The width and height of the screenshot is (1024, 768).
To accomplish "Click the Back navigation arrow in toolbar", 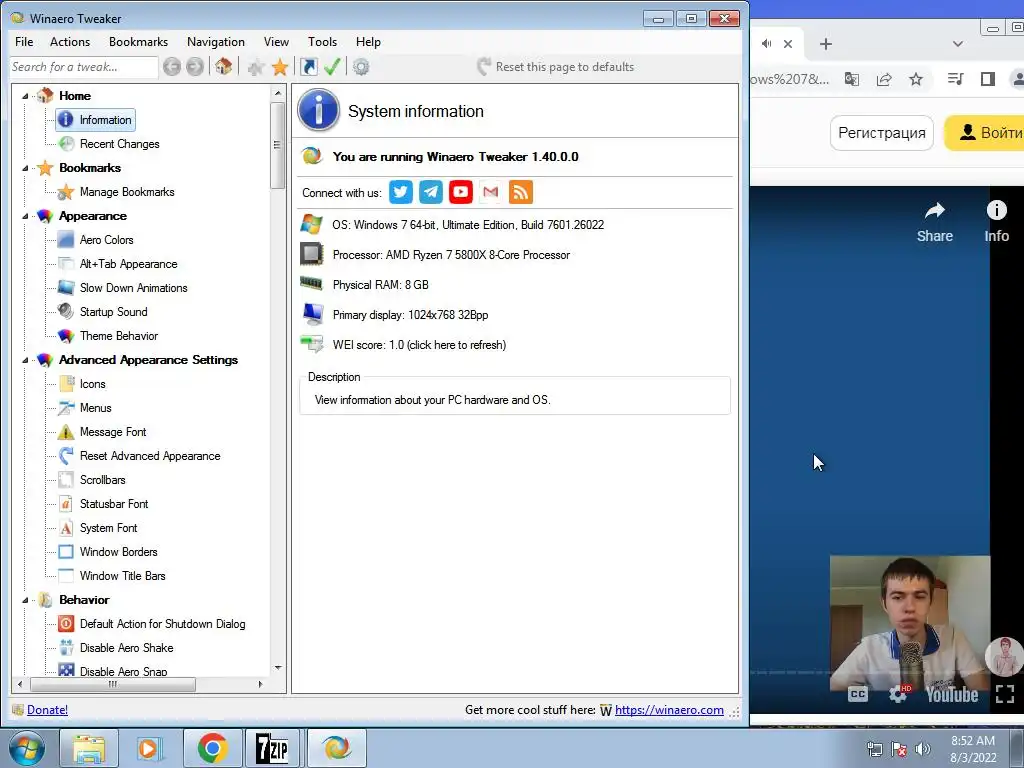I will click(x=172, y=67).
